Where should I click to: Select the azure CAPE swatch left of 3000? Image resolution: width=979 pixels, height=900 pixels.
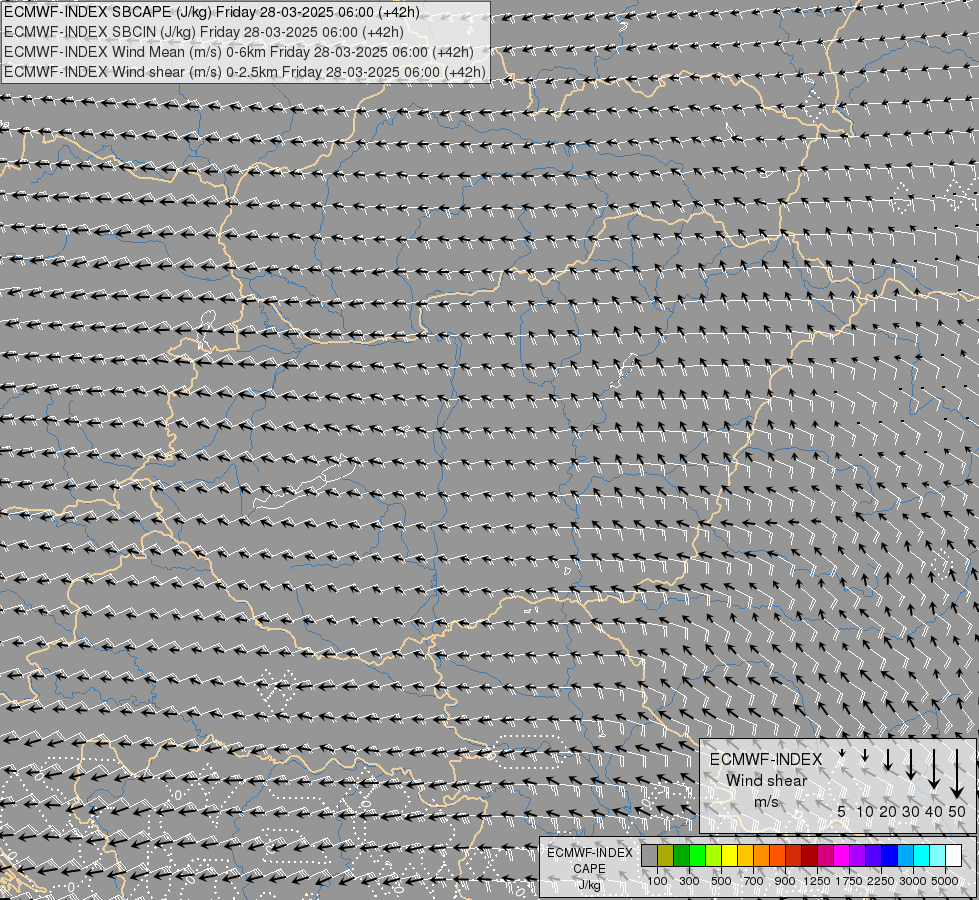905,856
